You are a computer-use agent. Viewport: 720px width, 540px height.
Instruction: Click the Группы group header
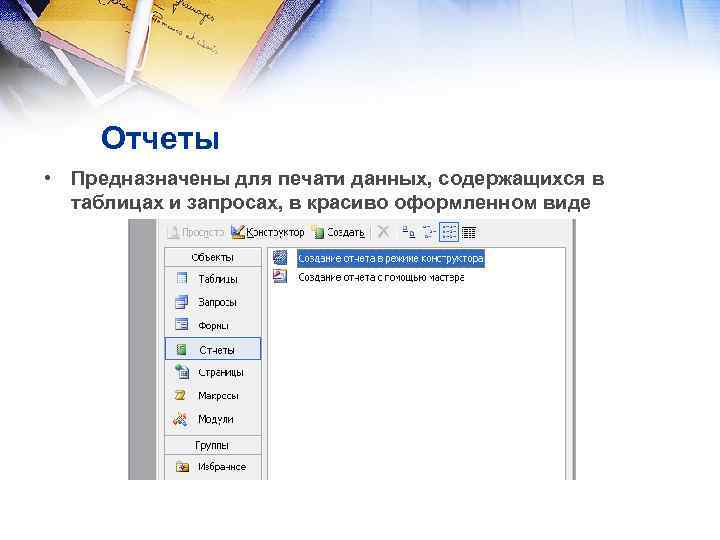click(213, 445)
